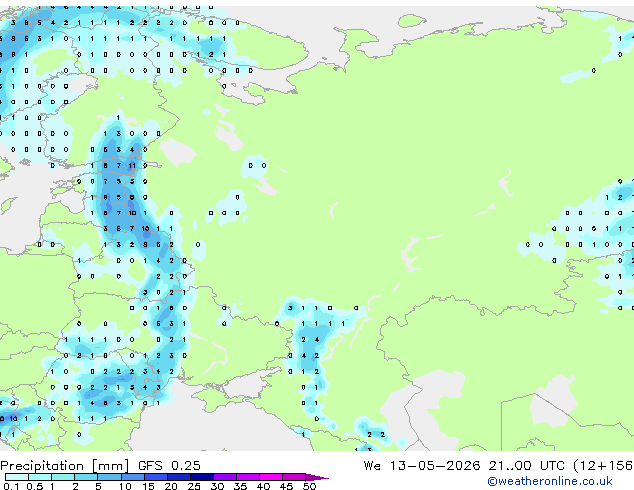Open the weatheronline.co.uk link
The height and width of the screenshot is (490, 634).
550,481
